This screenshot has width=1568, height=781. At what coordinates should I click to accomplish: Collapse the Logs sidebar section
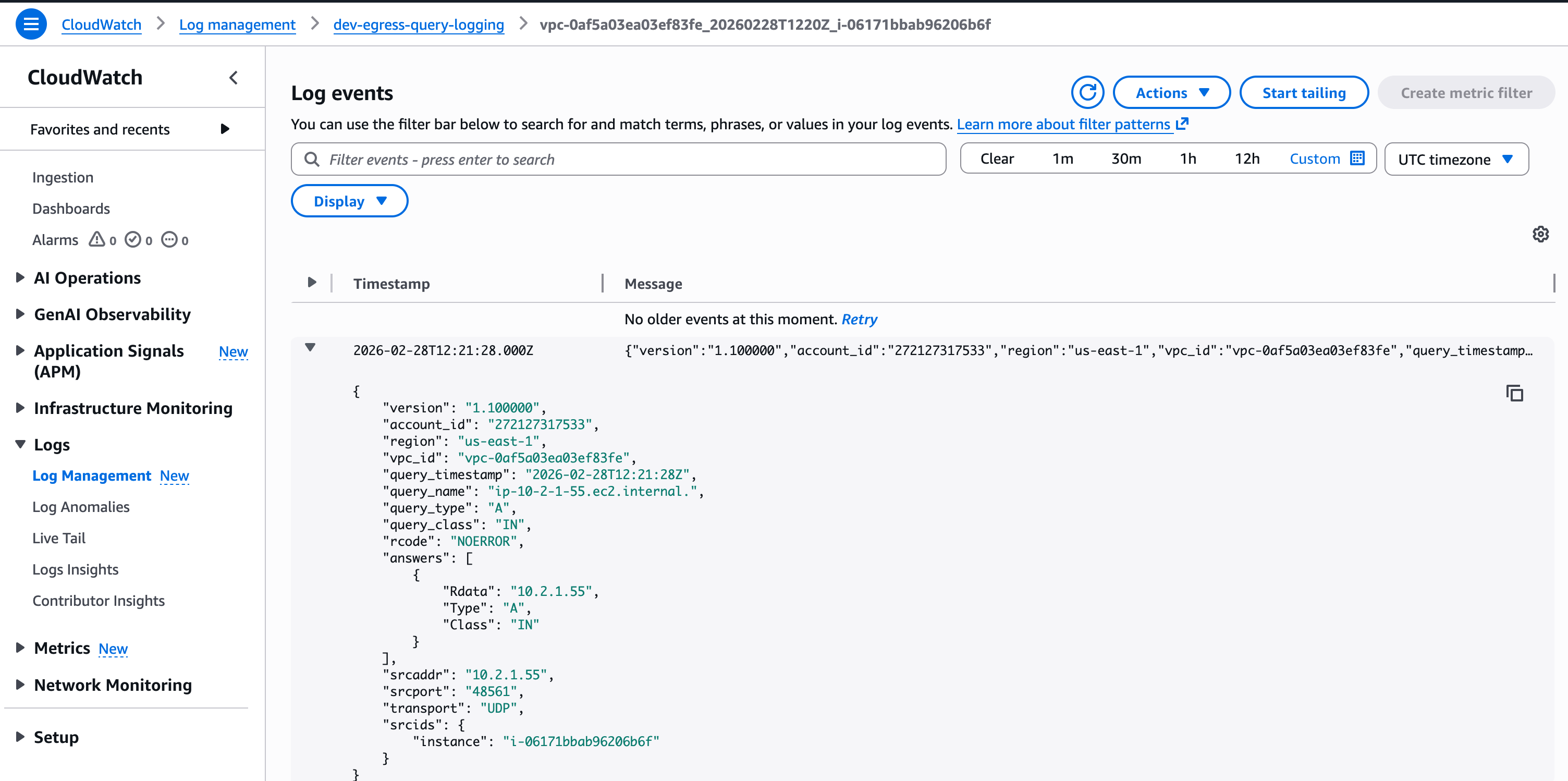(x=21, y=444)
